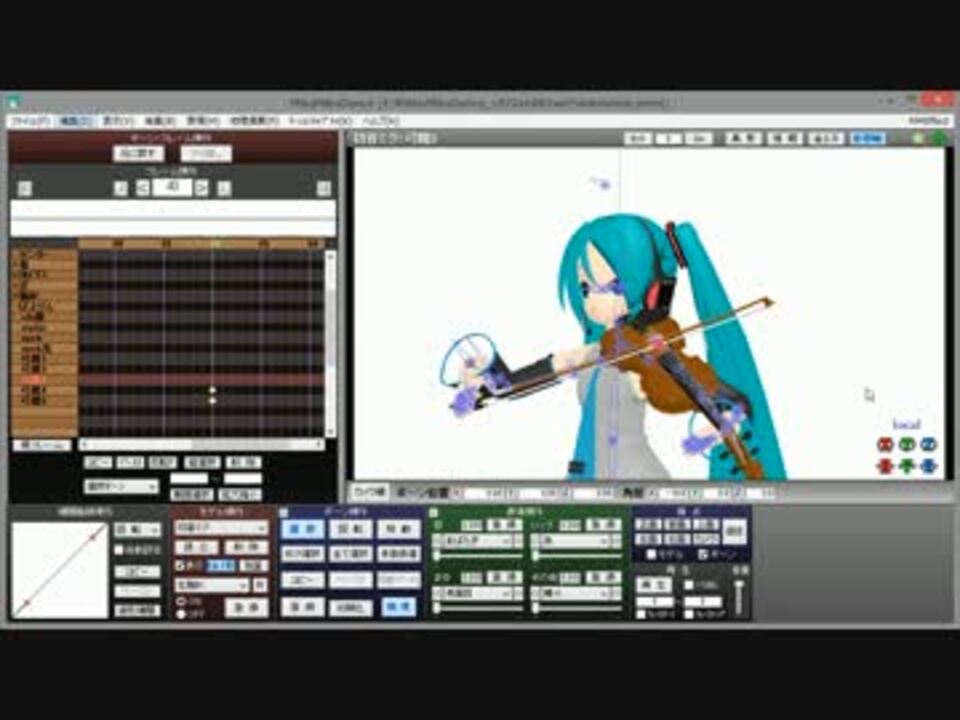Click the green Y-axis rotation handle icon
The height and width of the screenshot is (720, 960).
coord(907,444)
